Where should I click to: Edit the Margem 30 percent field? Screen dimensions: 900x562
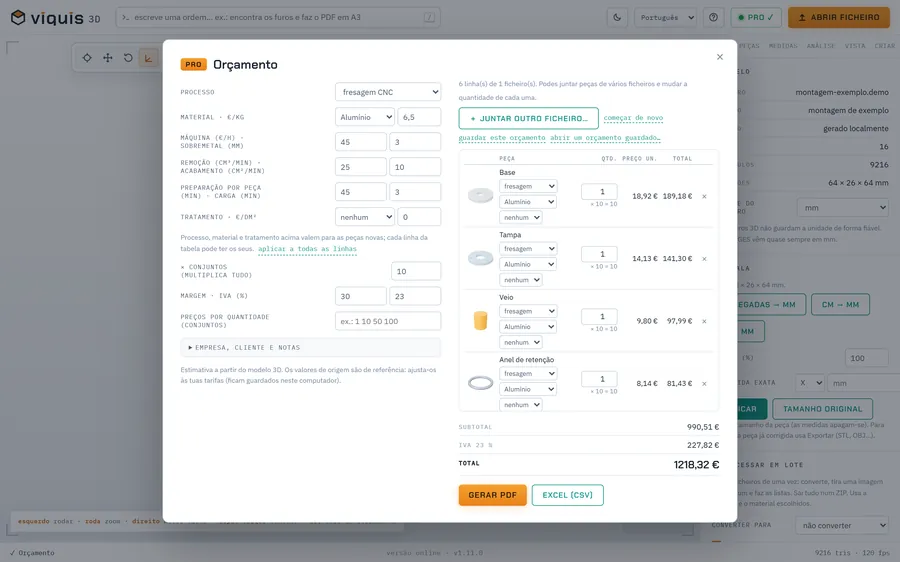pos(360,296)
